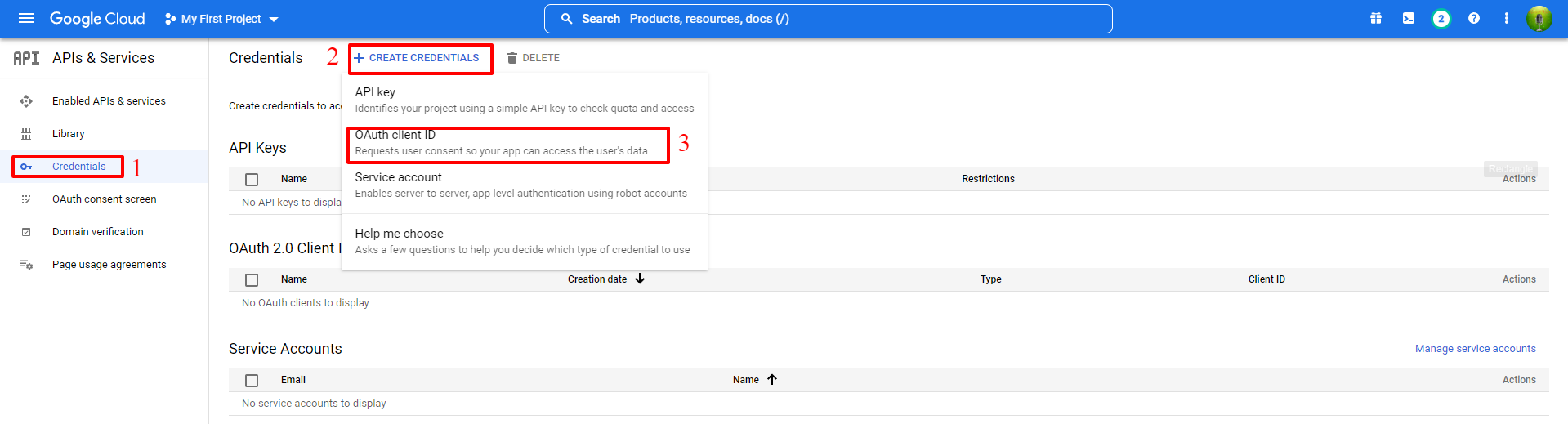Click the Name ascending arrow icon
This screenshot has height=424, width=1568.
click(772, 379)
